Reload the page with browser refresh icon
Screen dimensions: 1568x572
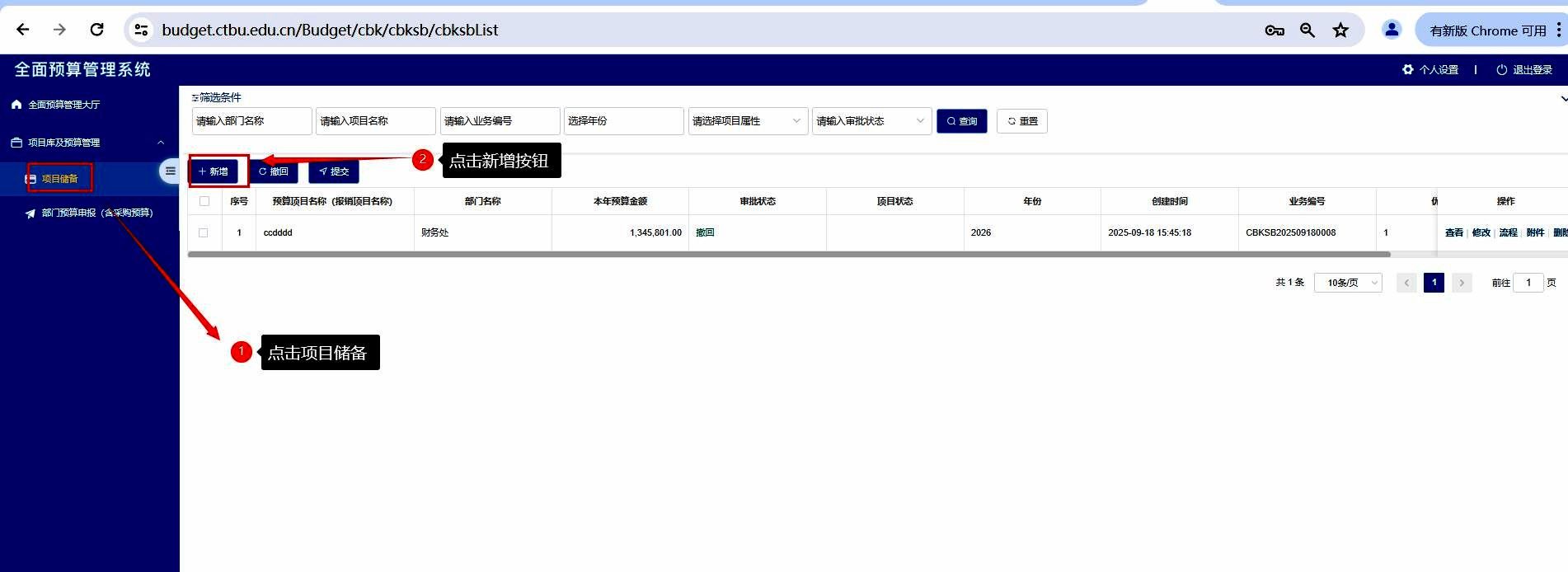tap(97, 30)
